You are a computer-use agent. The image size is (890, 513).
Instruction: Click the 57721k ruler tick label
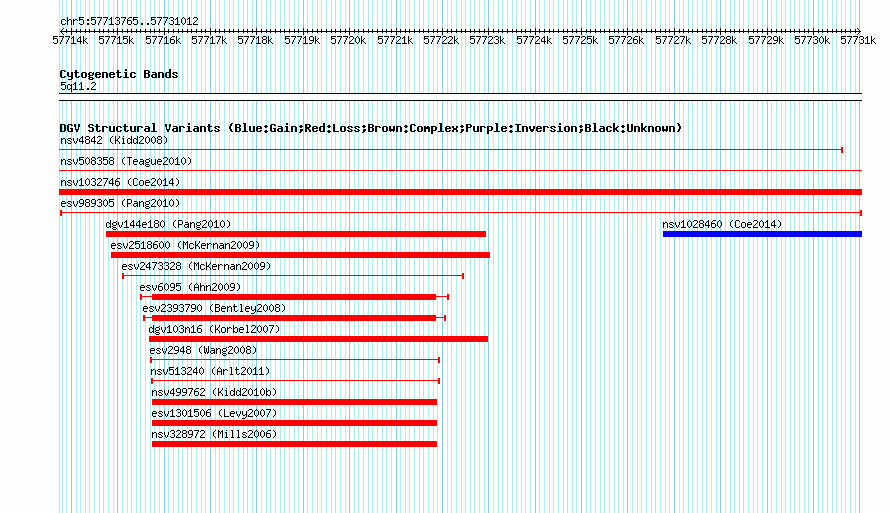pyautogui.click(x=395, y=40)
